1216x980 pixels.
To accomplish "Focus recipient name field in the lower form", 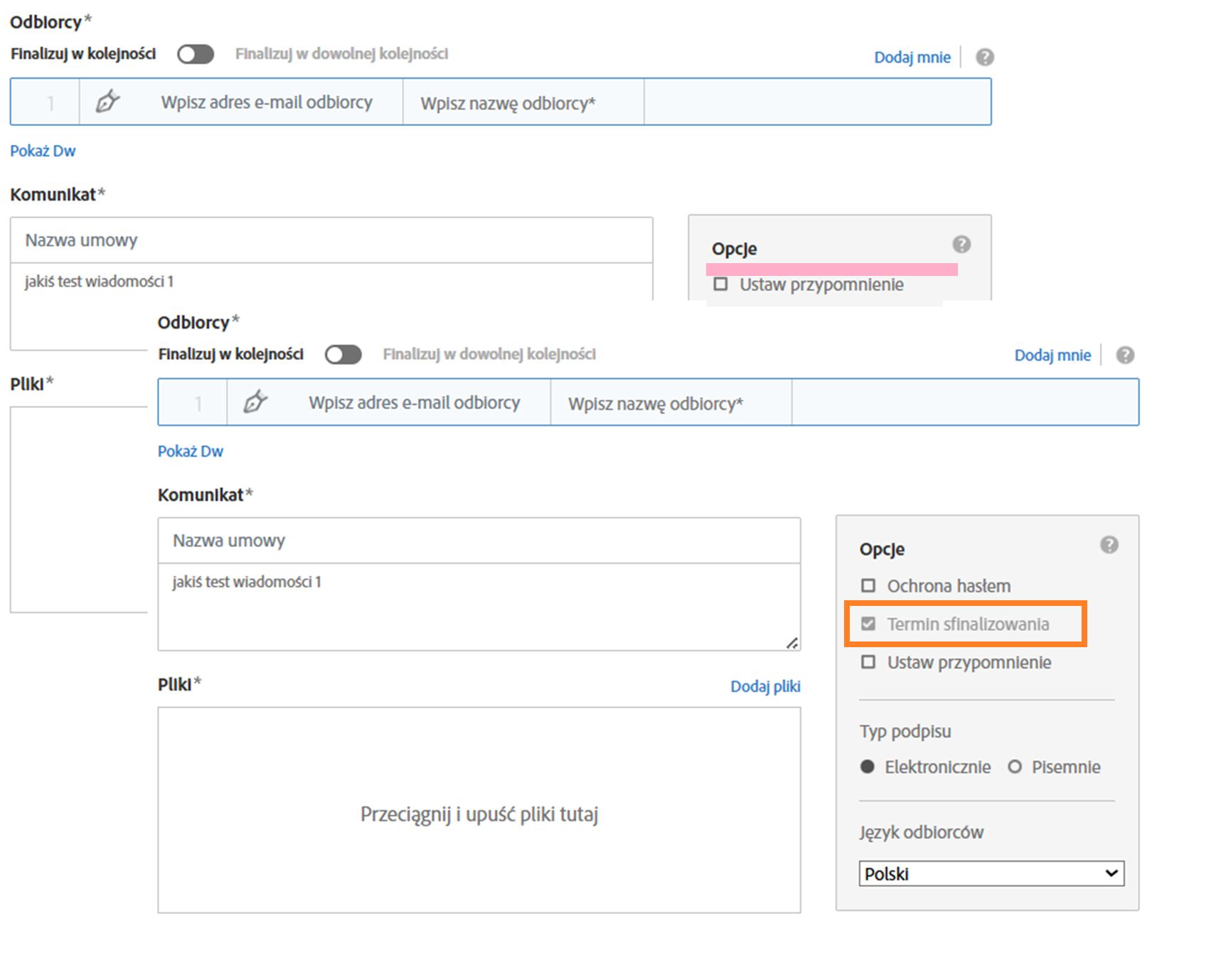I will (x=671, y=403).
